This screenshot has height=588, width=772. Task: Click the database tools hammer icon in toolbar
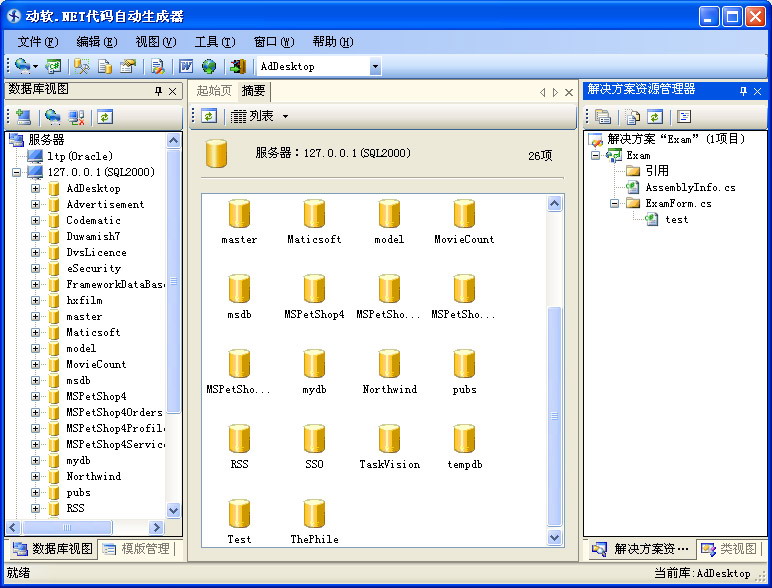point(81,66)
